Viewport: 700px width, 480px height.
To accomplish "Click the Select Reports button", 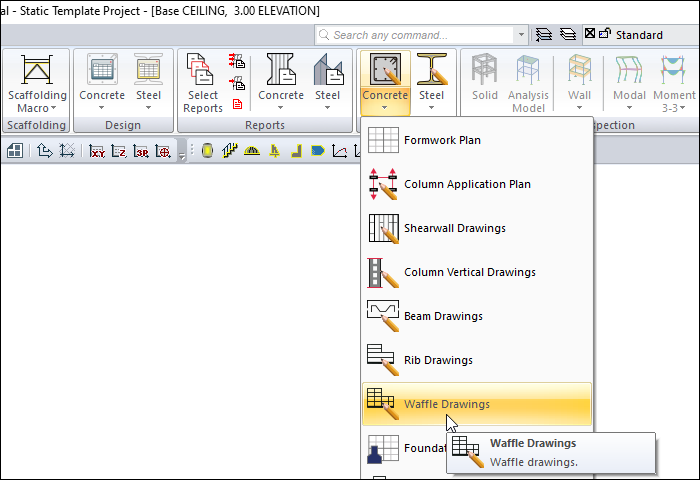I will point(203,83).
